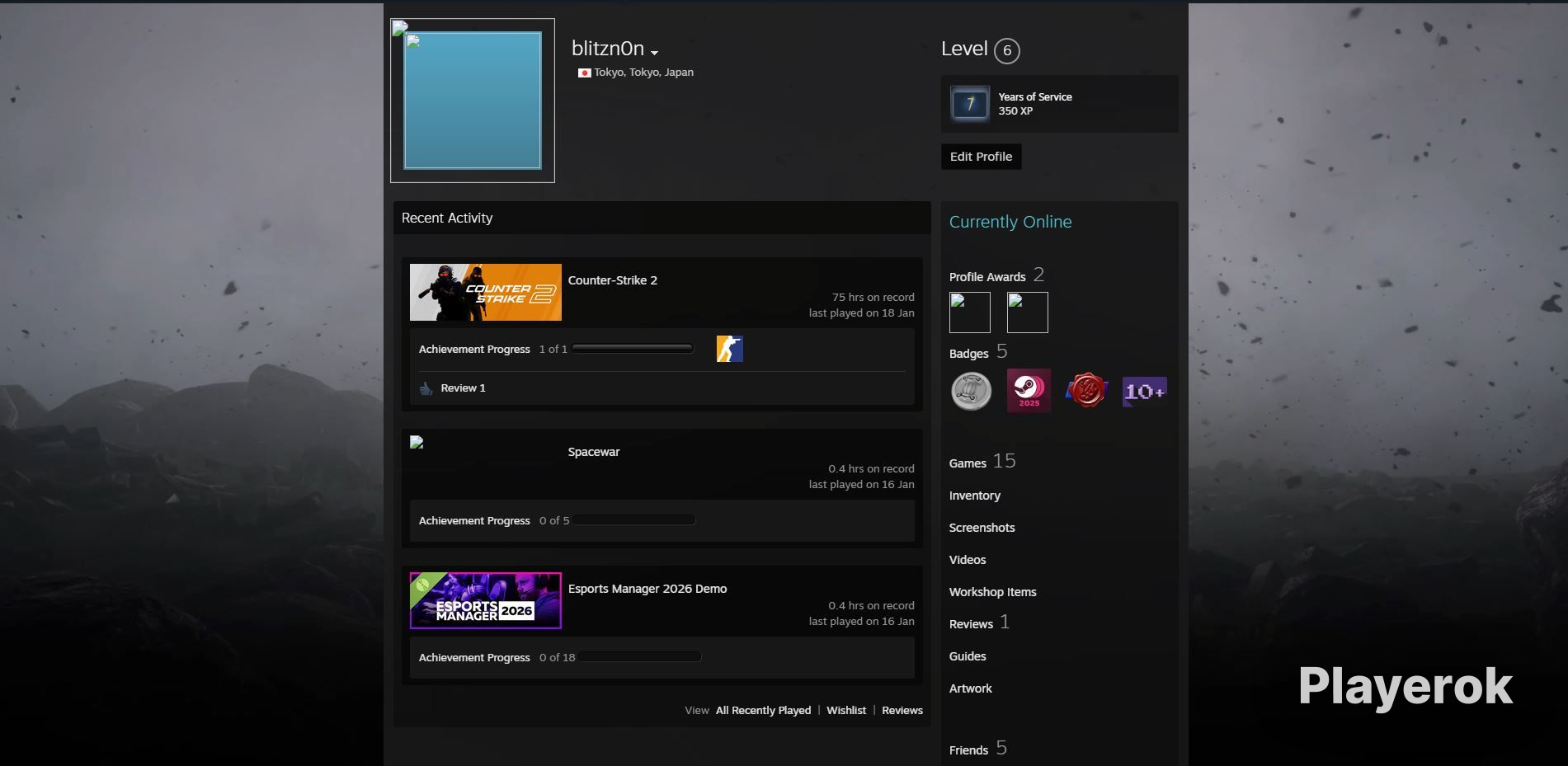This screenshot has width=1568, height=766.
Task: View All Recently Played games
Action: click(x=763, y=710)
